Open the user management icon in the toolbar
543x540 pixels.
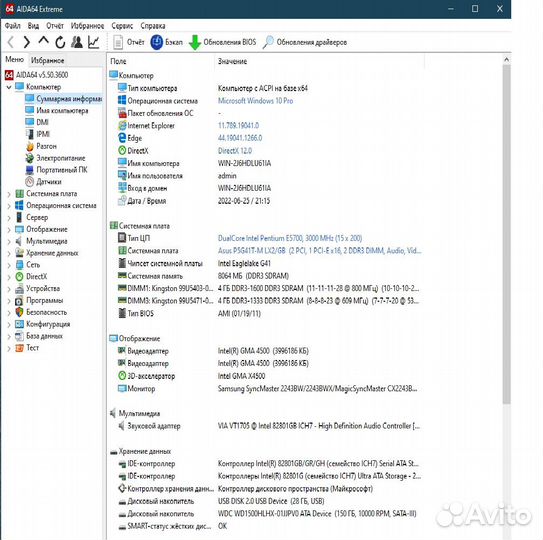[x=77, y=42]
